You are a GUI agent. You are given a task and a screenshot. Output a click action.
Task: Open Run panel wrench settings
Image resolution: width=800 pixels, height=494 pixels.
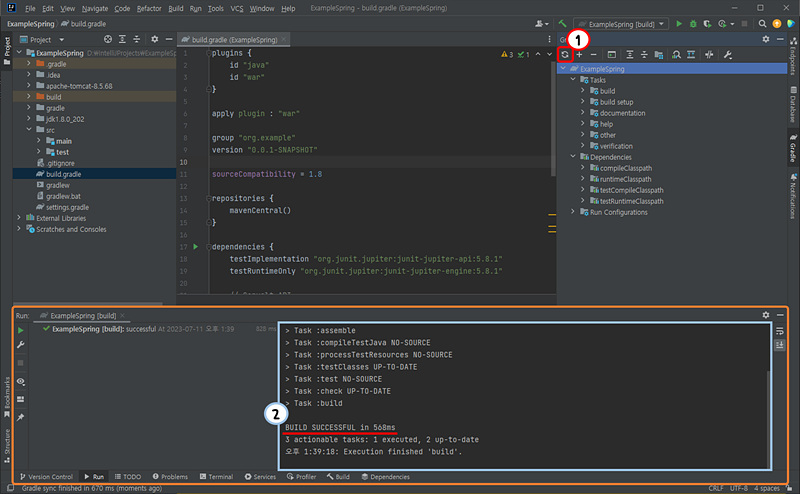coord(20,345)
